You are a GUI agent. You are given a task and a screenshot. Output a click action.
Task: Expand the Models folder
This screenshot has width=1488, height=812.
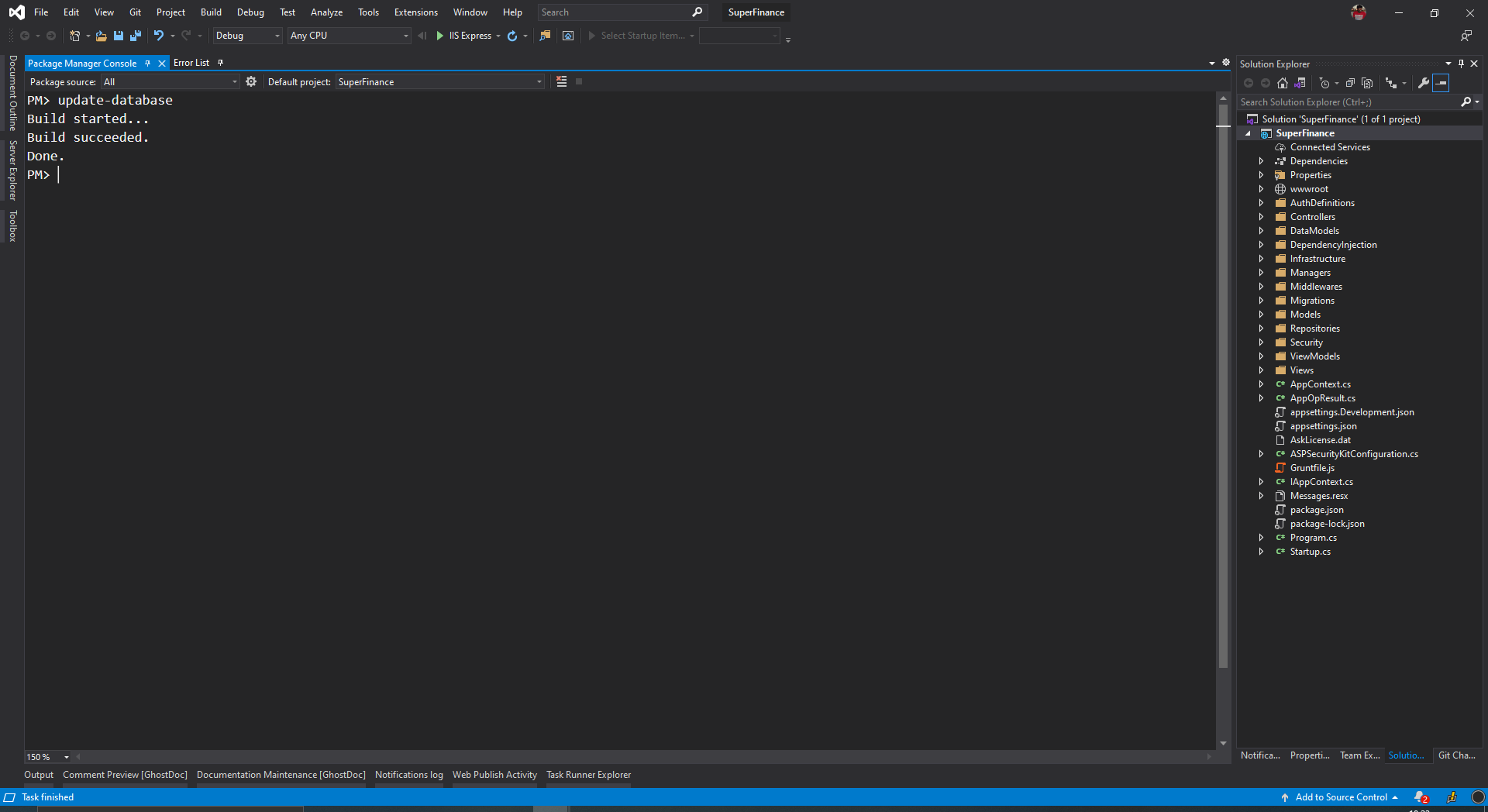1261,315
